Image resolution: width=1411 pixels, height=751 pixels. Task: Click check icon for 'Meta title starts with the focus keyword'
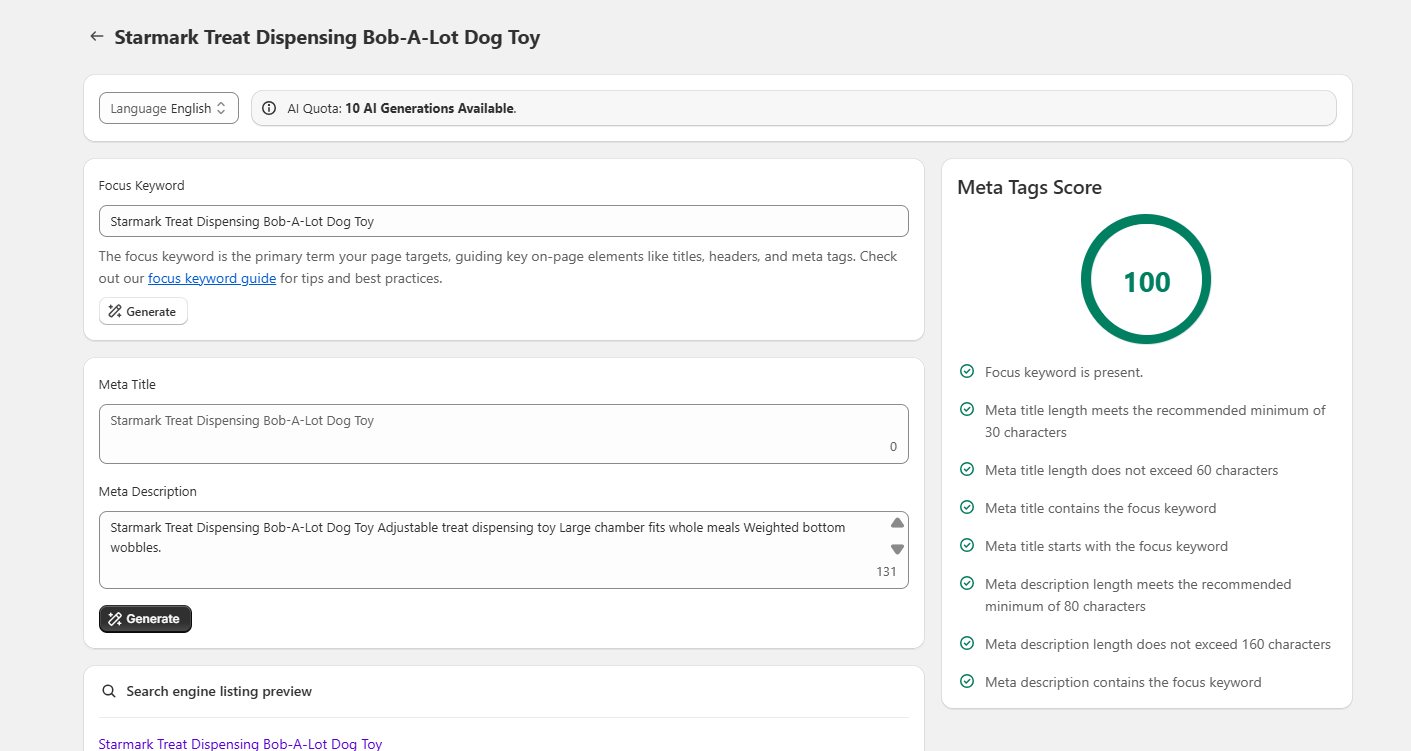(967, 545)
